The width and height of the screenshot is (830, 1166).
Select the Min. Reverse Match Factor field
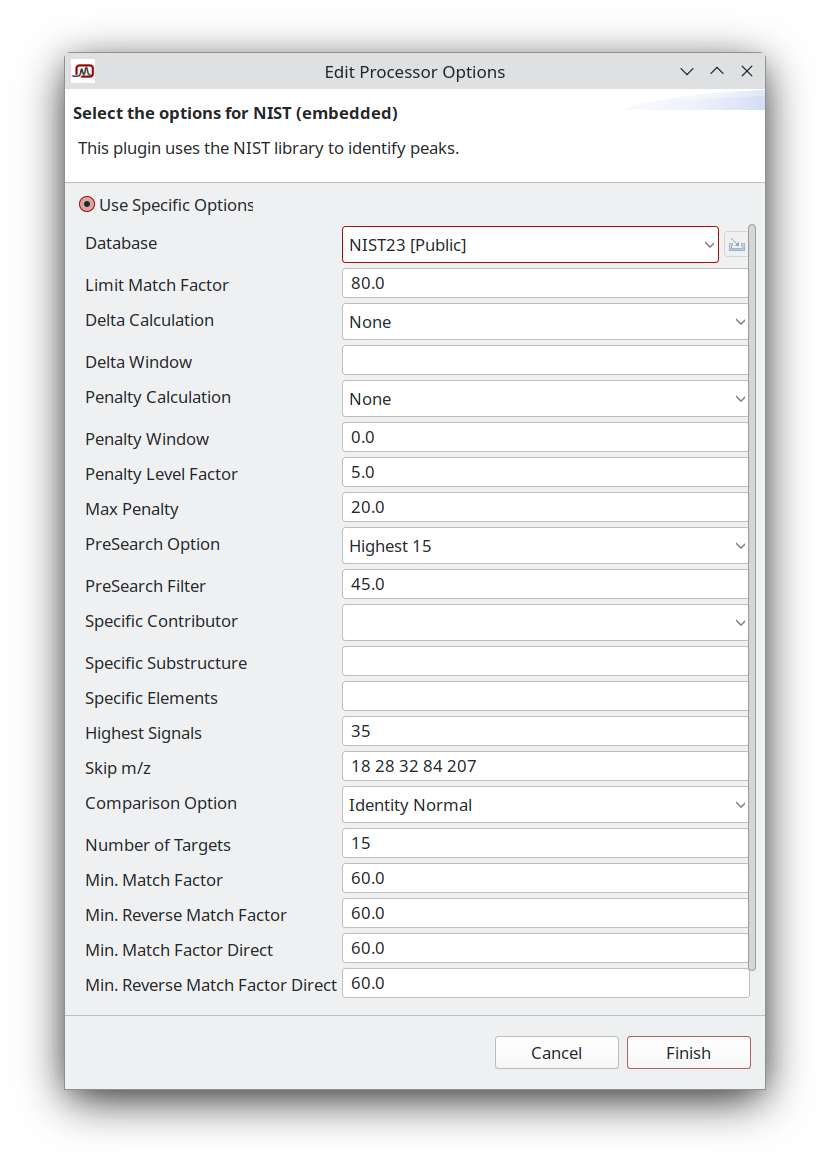click(x=545, y=912)
